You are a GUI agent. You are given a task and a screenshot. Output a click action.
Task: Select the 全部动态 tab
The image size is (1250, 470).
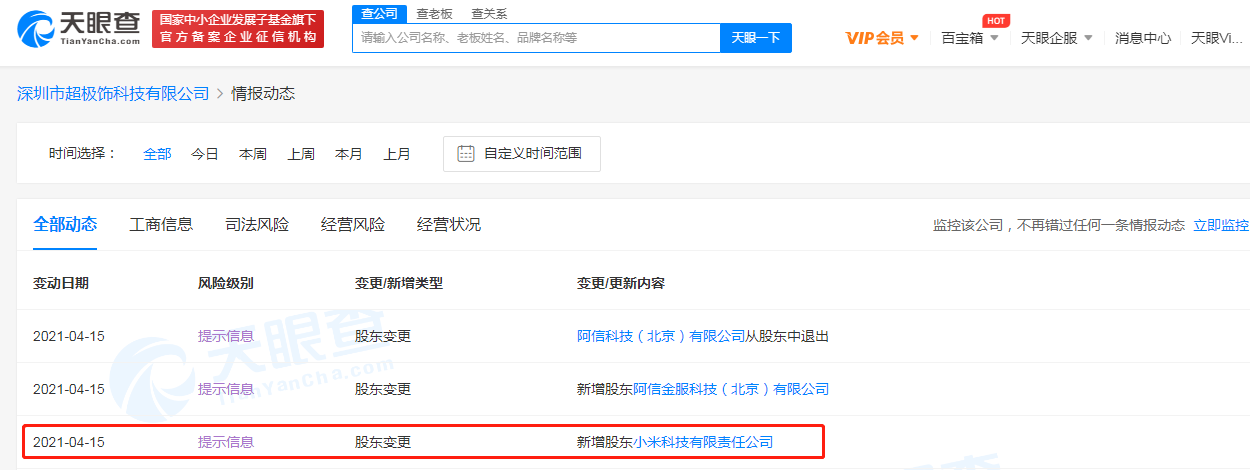point(65,224)
